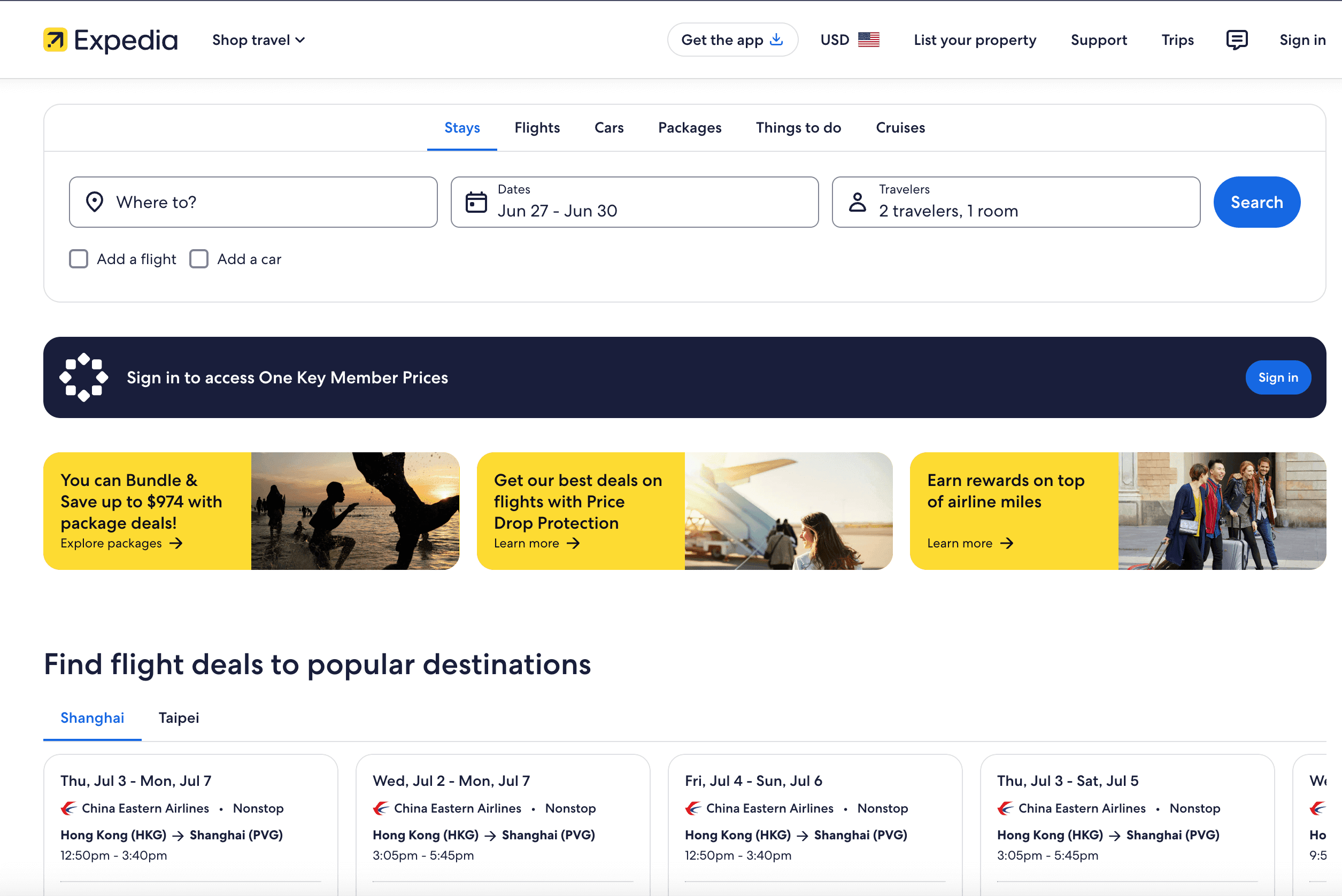Open List your property link
The height and width of the screenshot is (896, 1342).
[975, 40]
